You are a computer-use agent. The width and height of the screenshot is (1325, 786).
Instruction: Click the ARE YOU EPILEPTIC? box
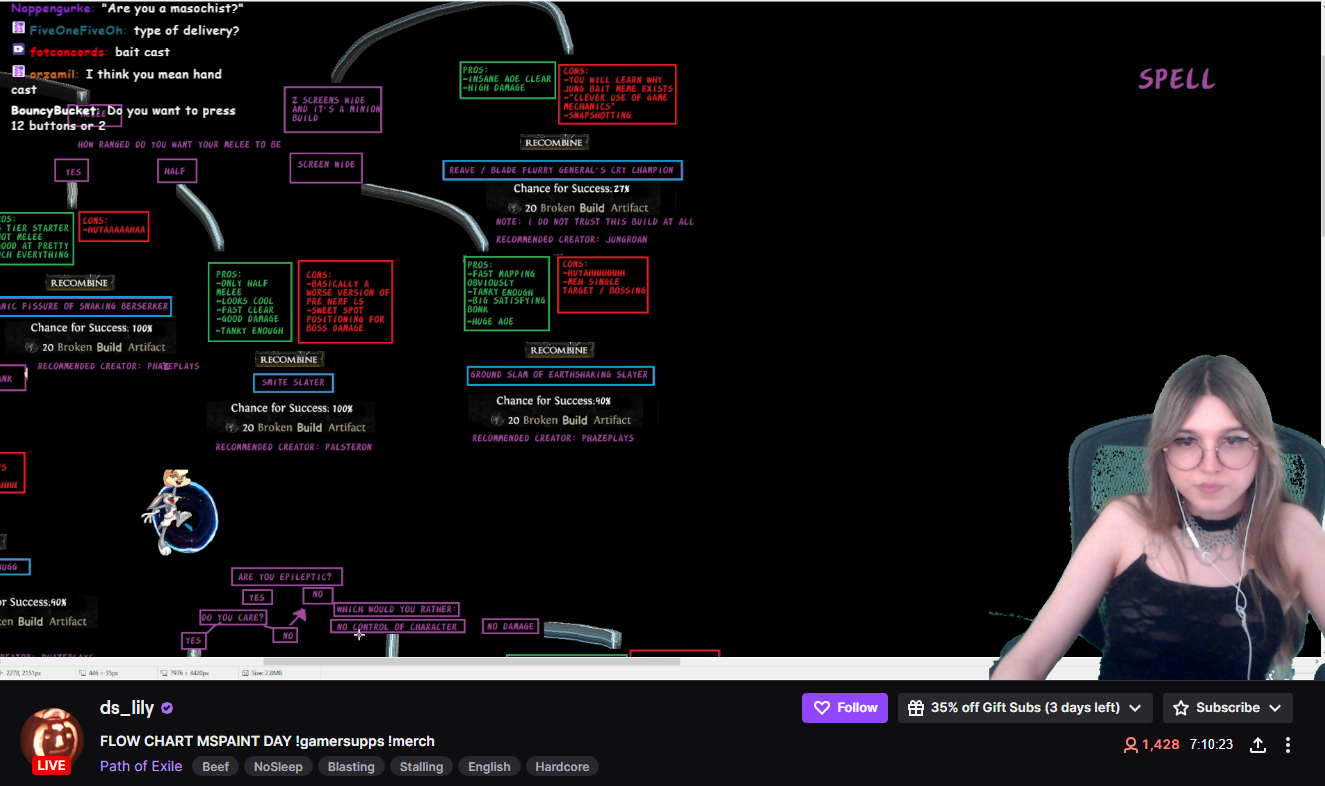pyautogui.click(x=287, y=577)
